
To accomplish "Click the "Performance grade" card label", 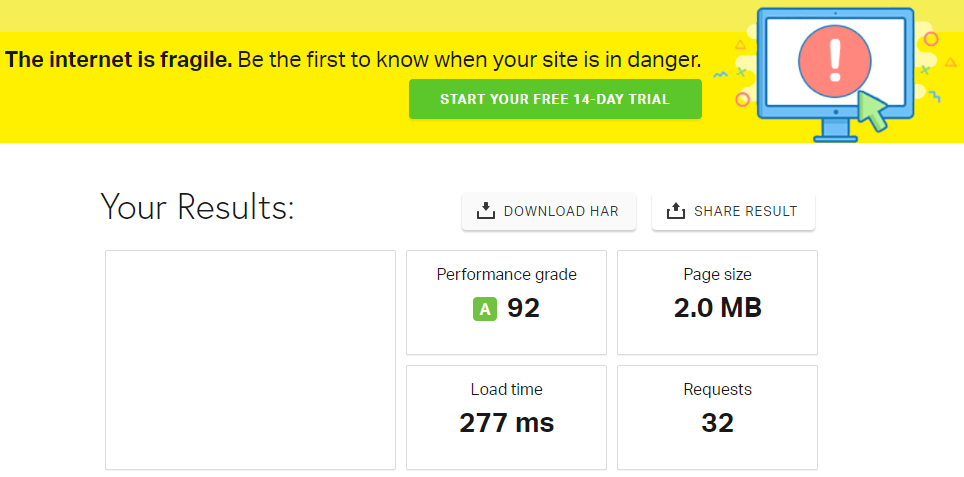I will coord(506,274).
